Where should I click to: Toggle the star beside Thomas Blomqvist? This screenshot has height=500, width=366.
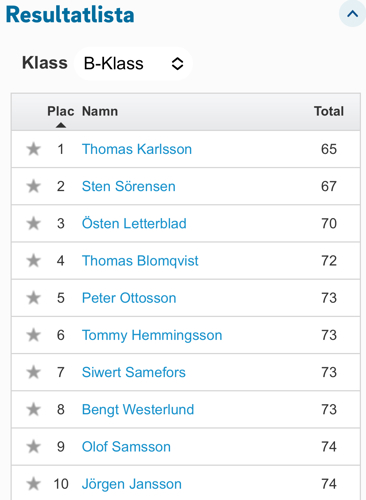click(33, 261)
